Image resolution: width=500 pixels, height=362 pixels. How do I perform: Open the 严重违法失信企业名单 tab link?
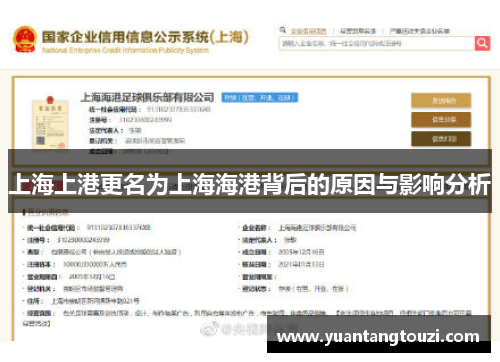(420, 31)
